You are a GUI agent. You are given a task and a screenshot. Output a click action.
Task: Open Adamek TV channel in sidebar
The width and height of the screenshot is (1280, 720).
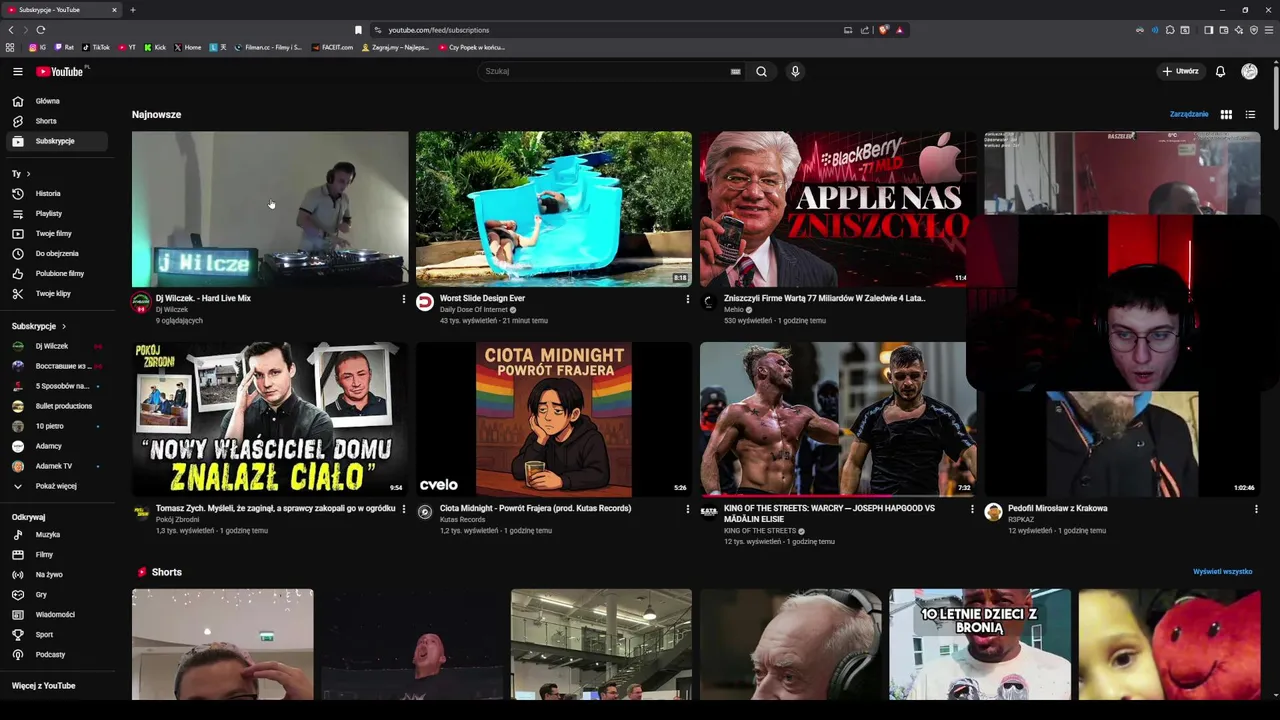(x=55, y=466)
